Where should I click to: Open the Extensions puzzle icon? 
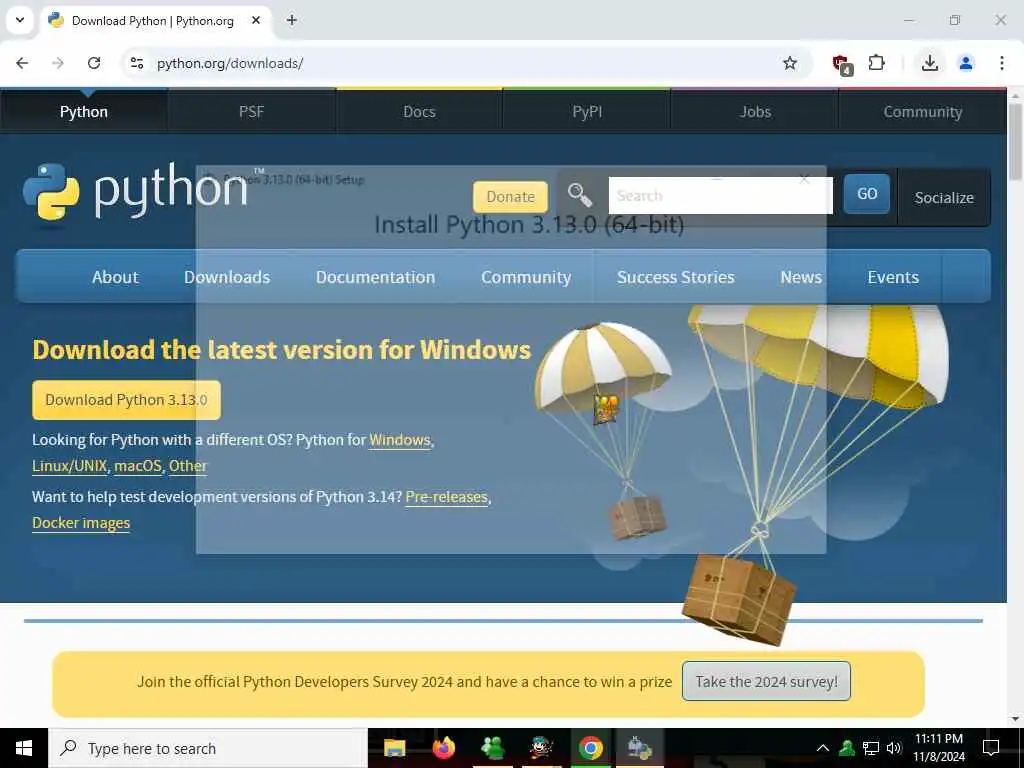(876, 63)
